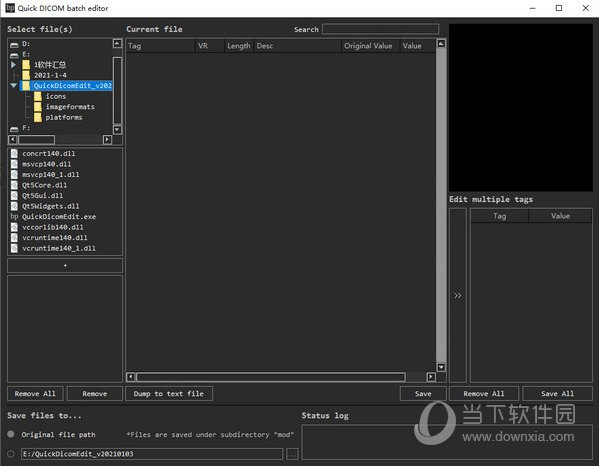Viewport: 599px width, 466px height.
Task: Click Remove All under Edit multiple tags
Action: [x=484, y=393]
